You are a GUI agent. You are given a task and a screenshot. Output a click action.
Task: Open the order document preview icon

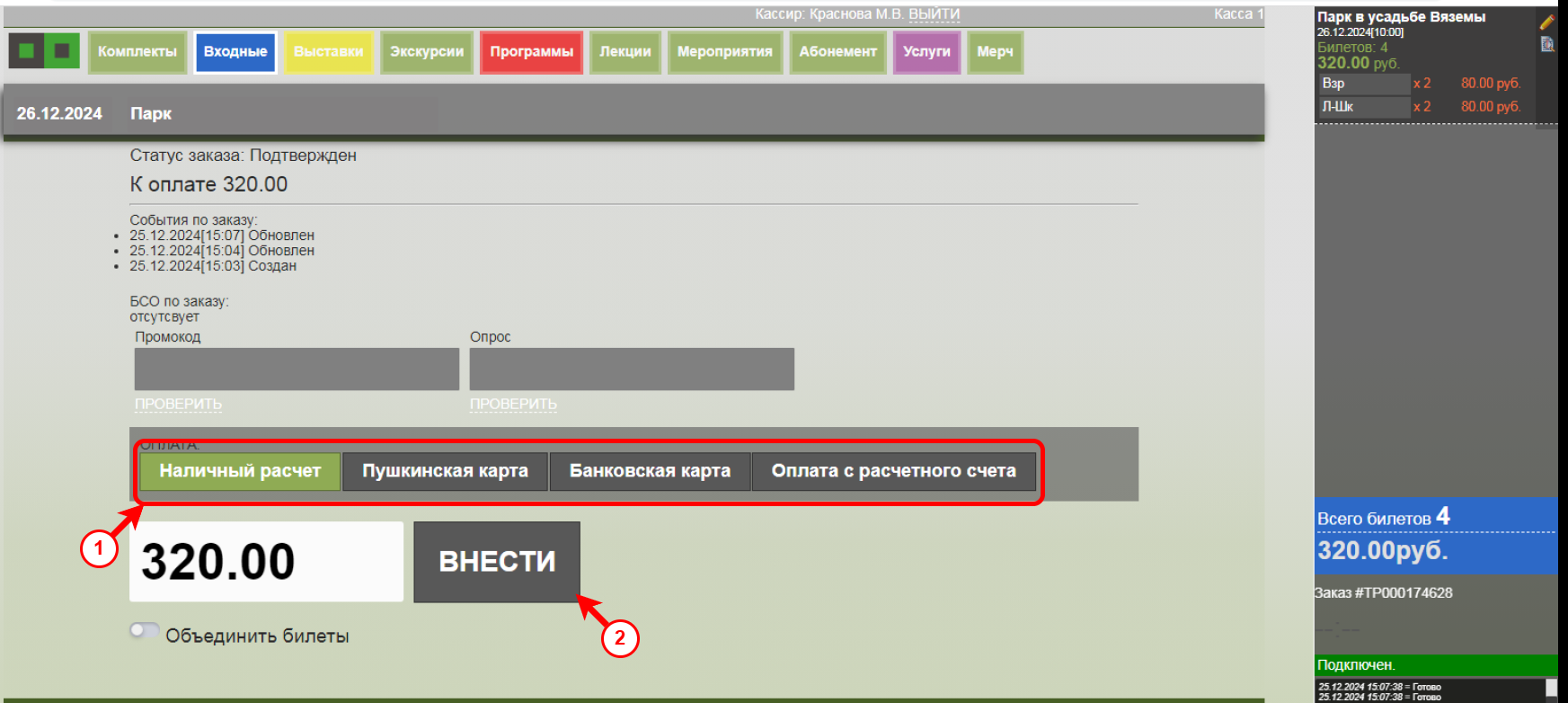(x=1546, y=44)
